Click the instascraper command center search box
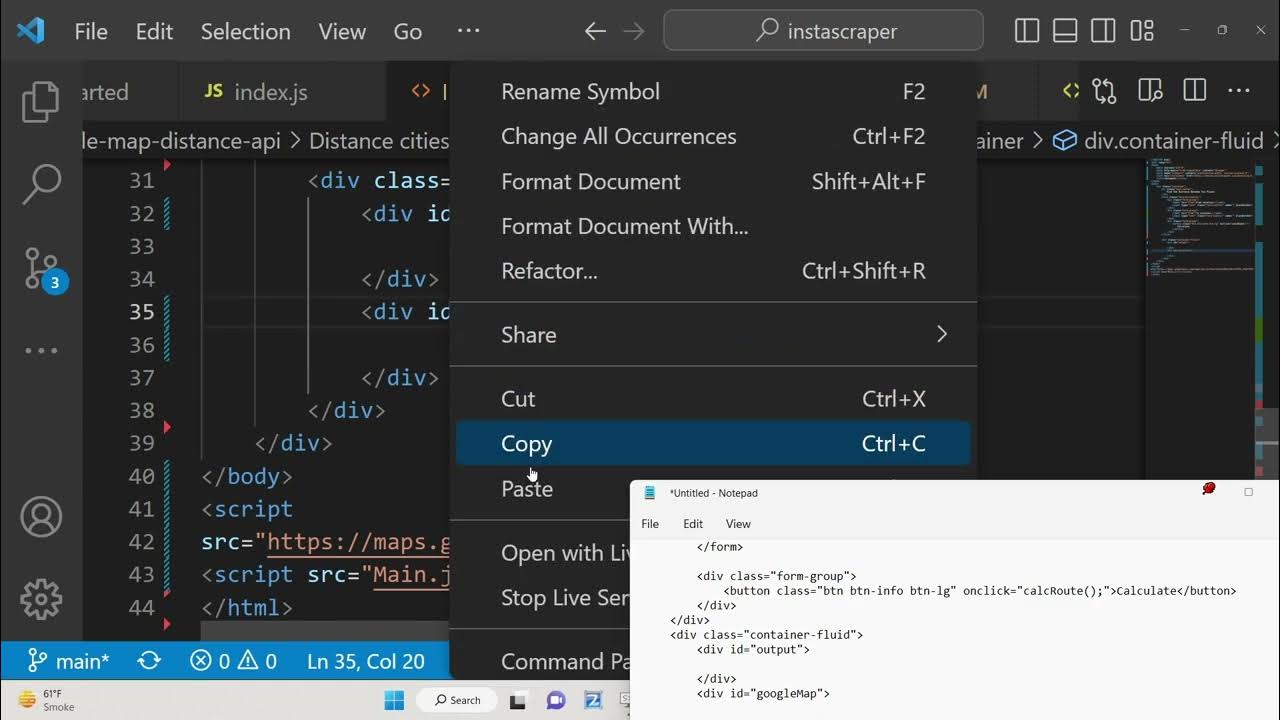The height and width of the screenshot is (720, 1280). [x=823, y=31]
